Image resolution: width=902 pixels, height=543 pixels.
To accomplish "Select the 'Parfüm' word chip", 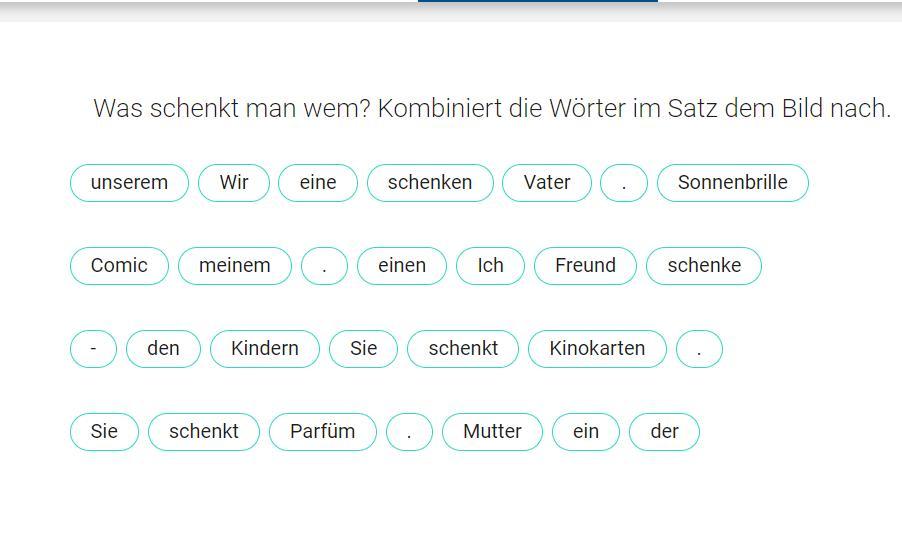I will pos(323,432).
